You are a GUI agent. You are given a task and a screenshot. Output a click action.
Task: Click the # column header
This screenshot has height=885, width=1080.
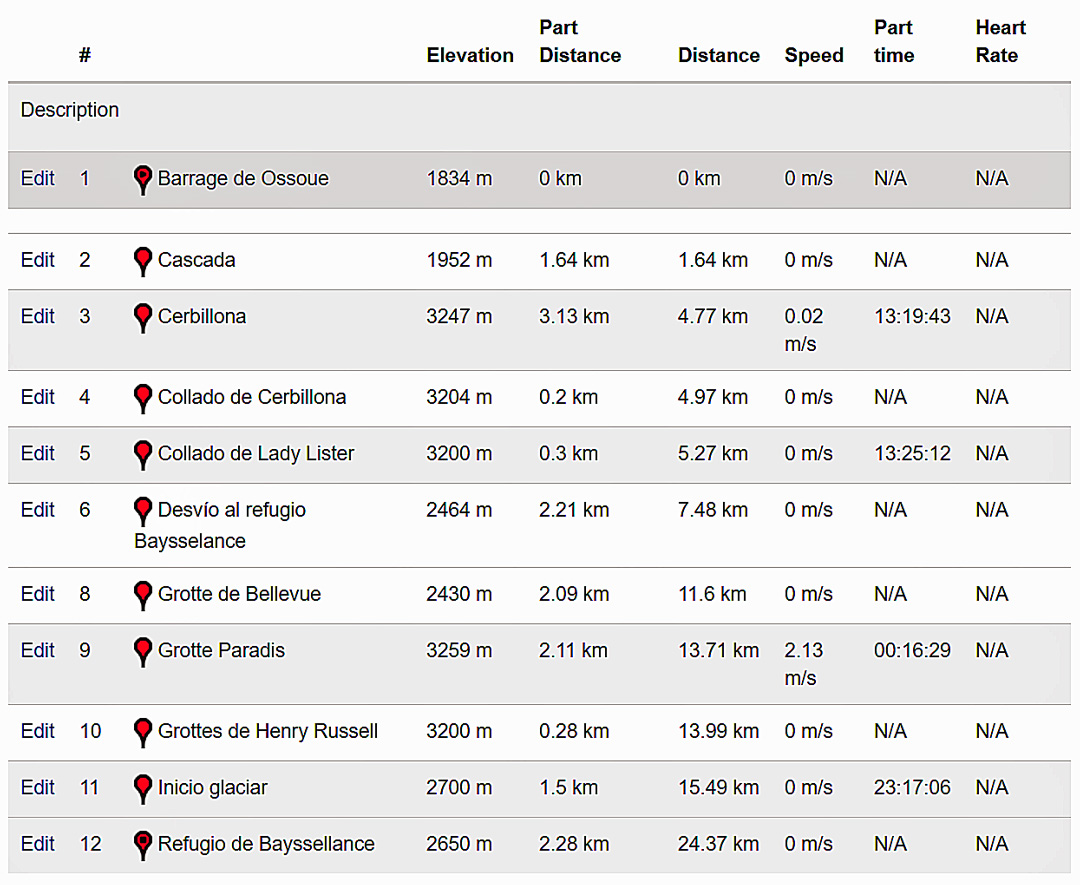[85, 55]
